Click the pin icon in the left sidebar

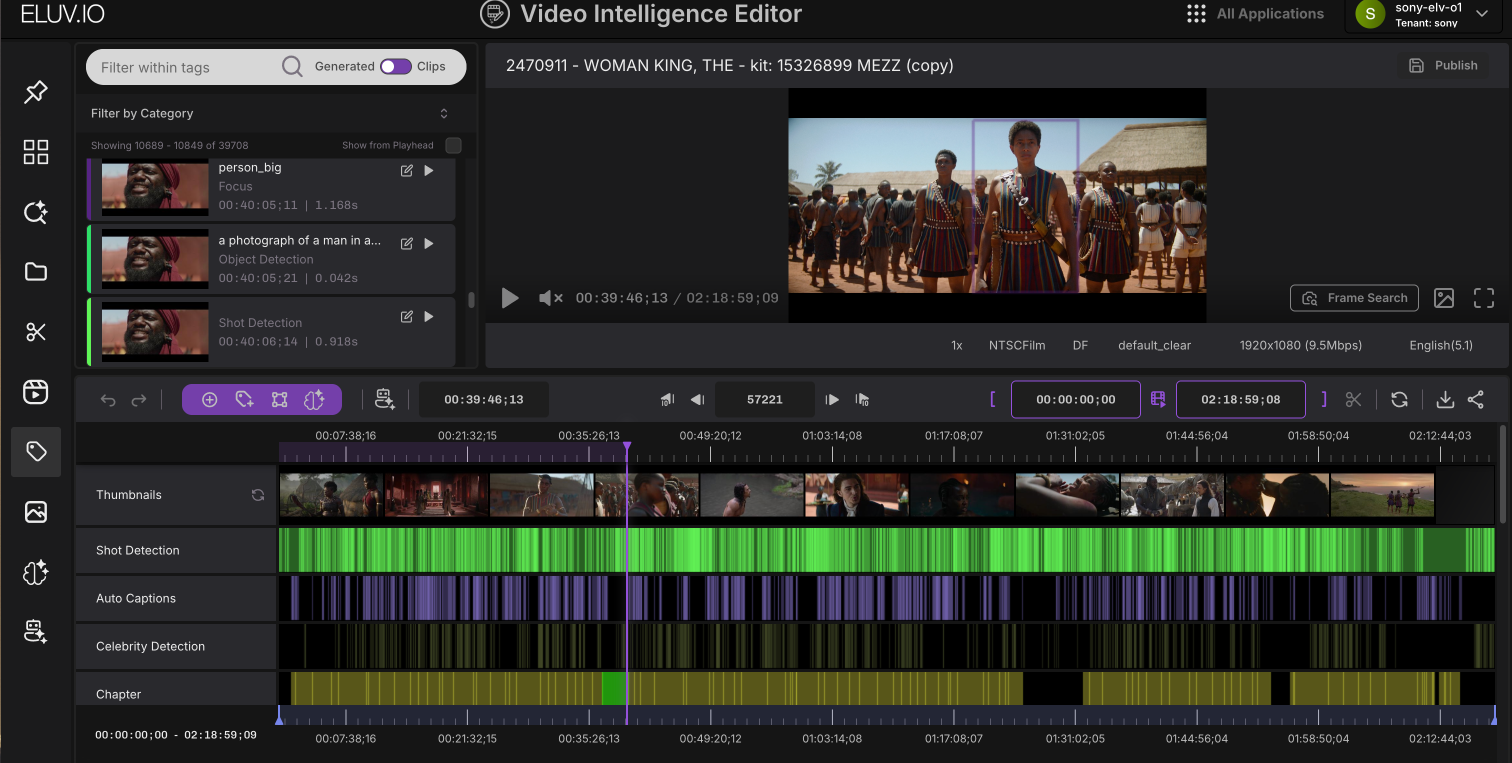tap(36, 92)
